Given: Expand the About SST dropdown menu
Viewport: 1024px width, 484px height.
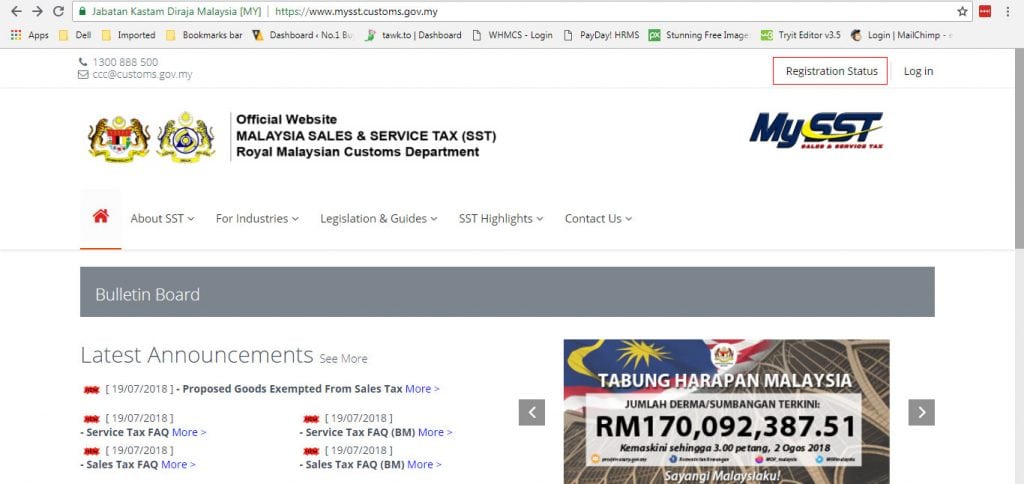Looking at the screenshot, I should (162, 219).
